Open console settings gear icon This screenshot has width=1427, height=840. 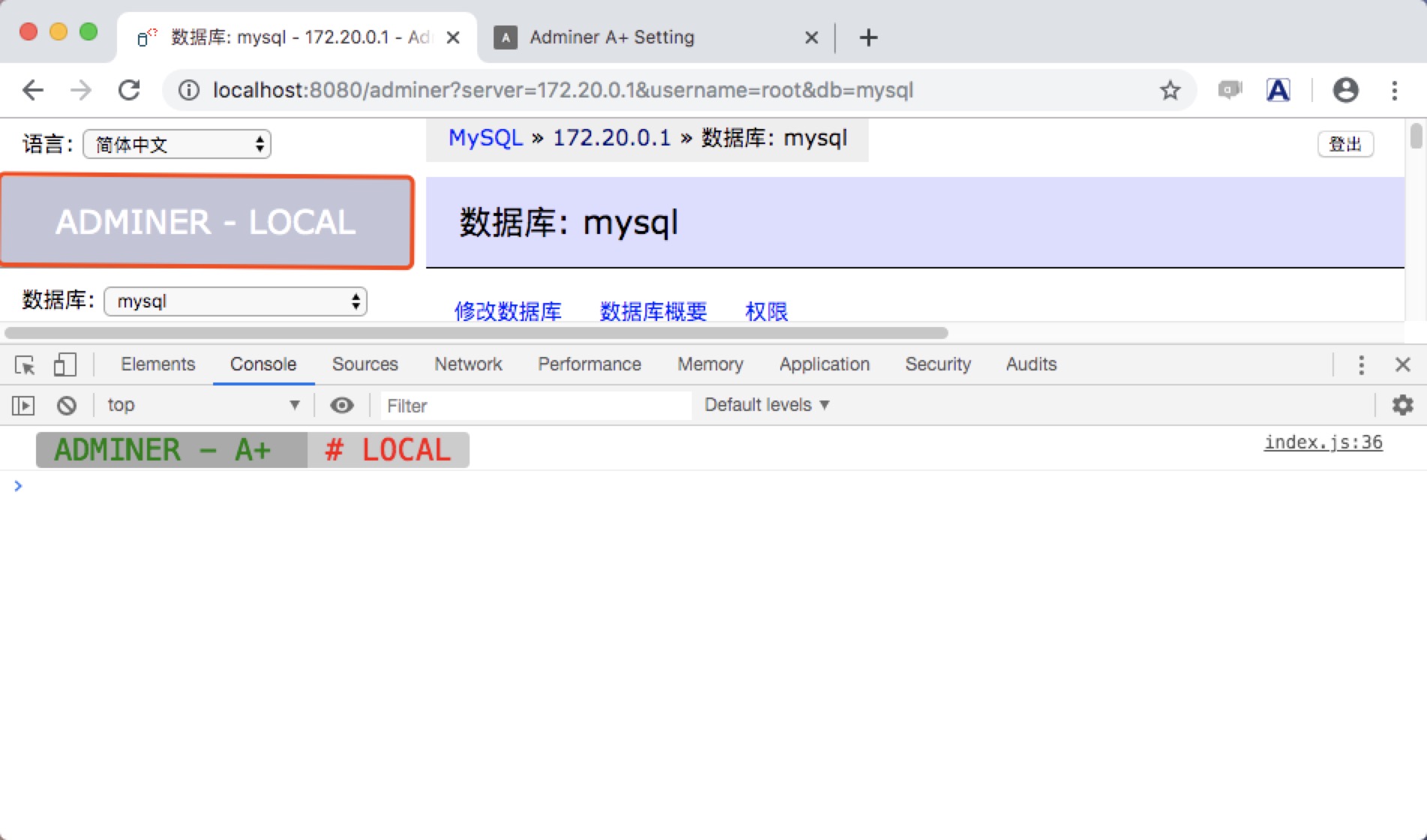(1402, 406)
